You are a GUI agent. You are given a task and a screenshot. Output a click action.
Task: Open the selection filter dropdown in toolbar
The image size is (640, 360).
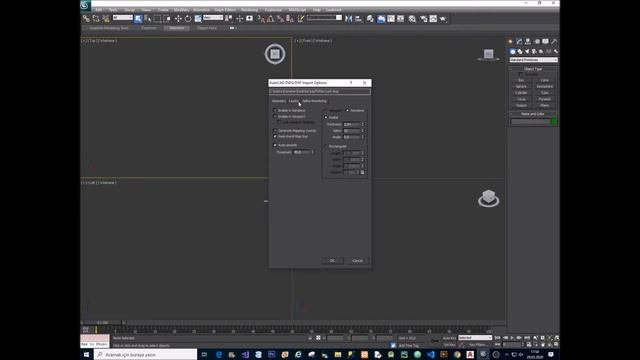tap(123, 18)
